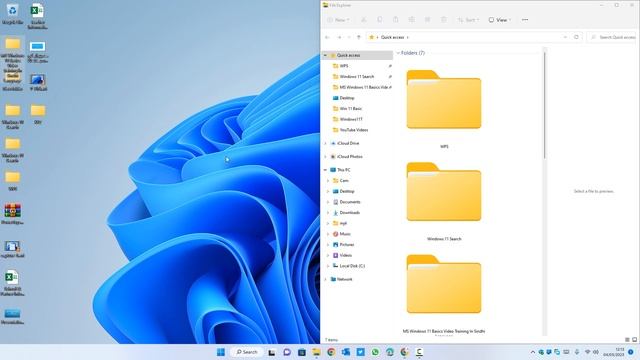Open Recycle Bin on the desktop
The height and width of the screenshot is (360, 640).
tap(12, 14)
